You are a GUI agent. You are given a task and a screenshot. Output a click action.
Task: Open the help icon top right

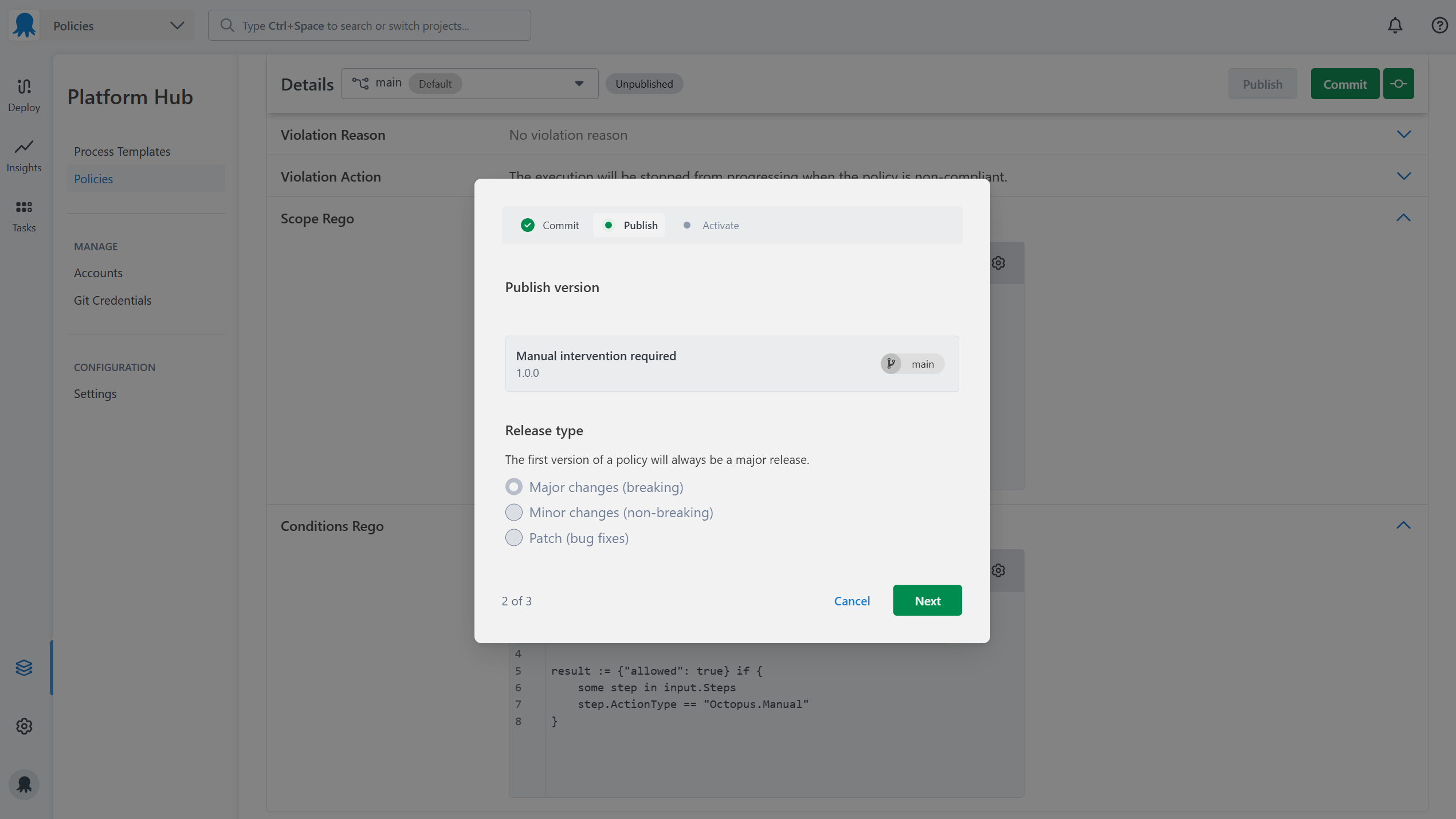1439,25
